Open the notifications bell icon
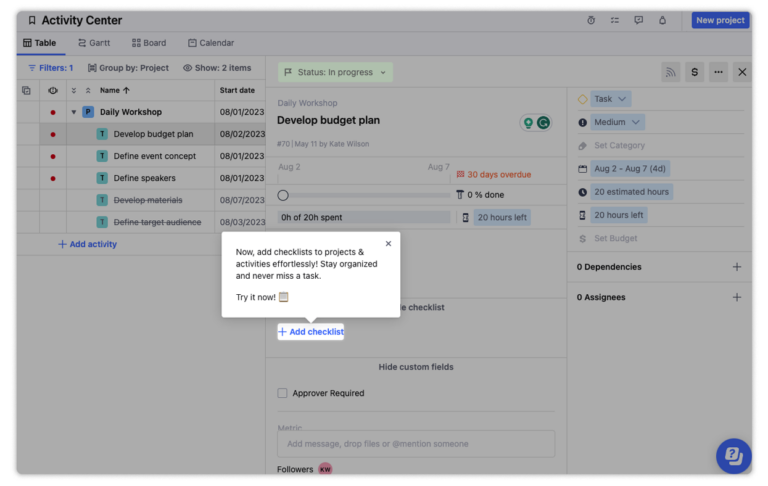This screenshot has height=486, width=768. coord(662,20)
